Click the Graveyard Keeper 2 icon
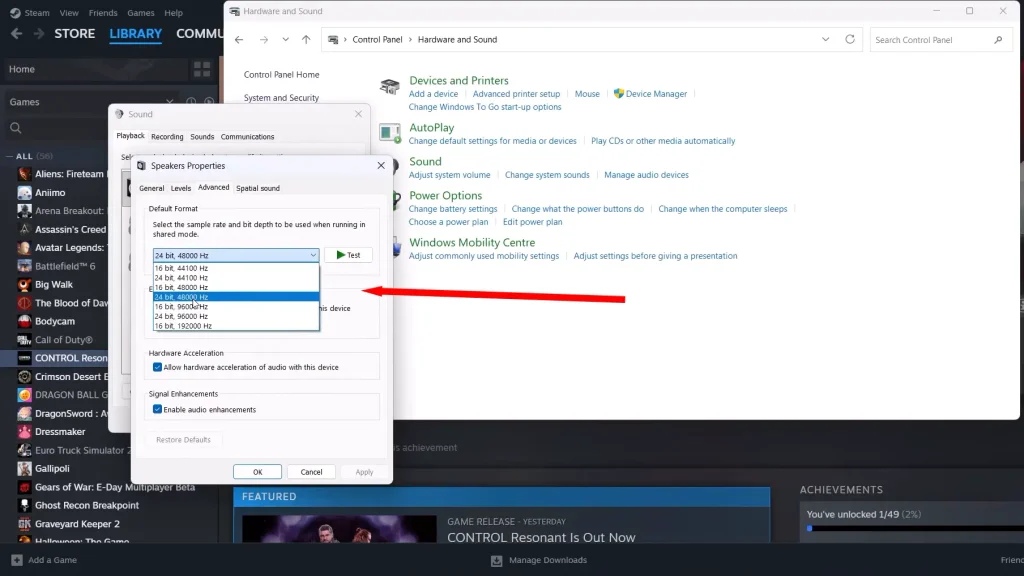1024x576 pixels. 24,524
